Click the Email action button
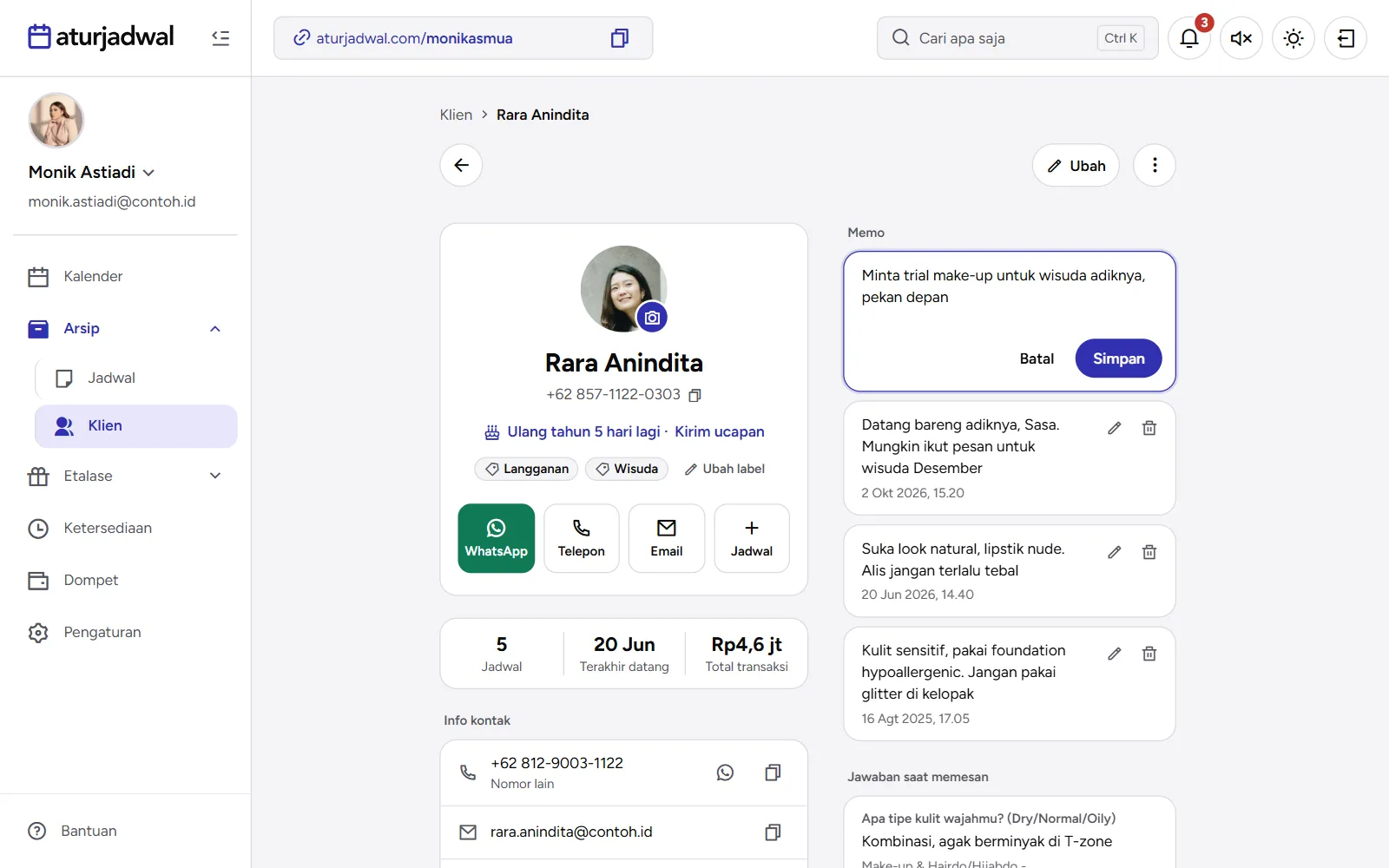This screenshot has height=868, width=1389. 666,538
